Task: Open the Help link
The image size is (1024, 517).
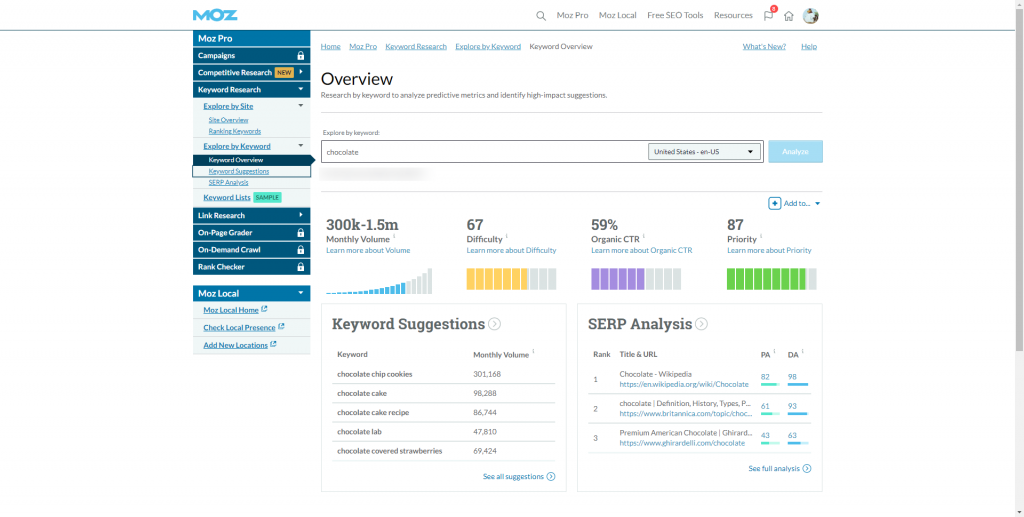Action: (809, 46)
